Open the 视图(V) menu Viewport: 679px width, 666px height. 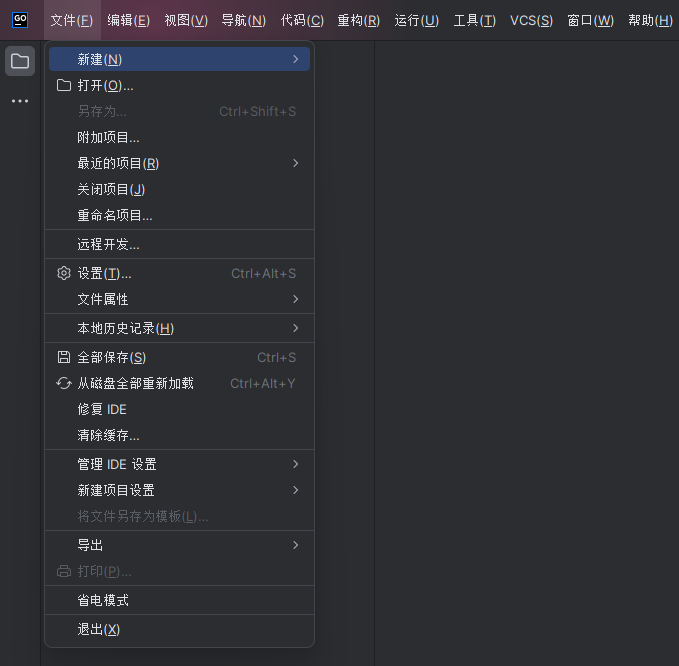pyautogui.click(x=186, y=20)
